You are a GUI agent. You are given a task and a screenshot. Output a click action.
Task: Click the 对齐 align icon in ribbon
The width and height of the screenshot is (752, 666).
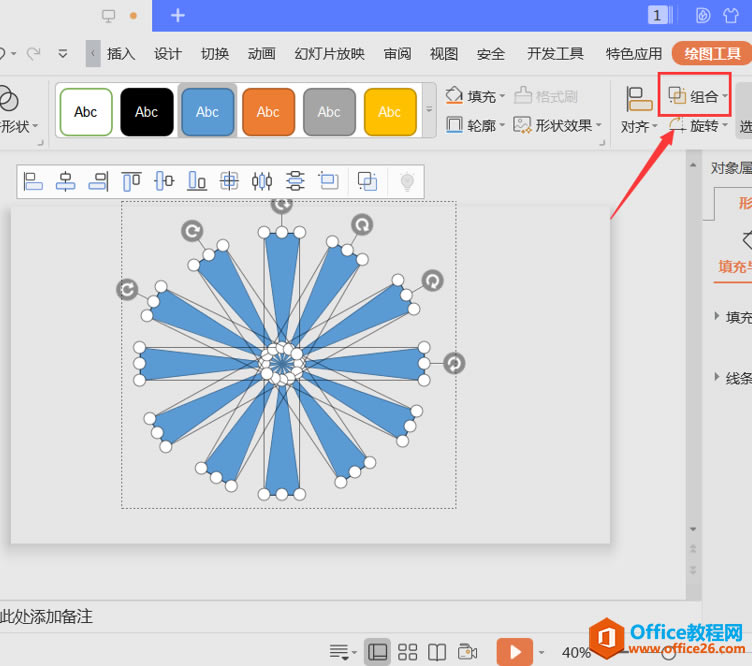tap(639, 99)
